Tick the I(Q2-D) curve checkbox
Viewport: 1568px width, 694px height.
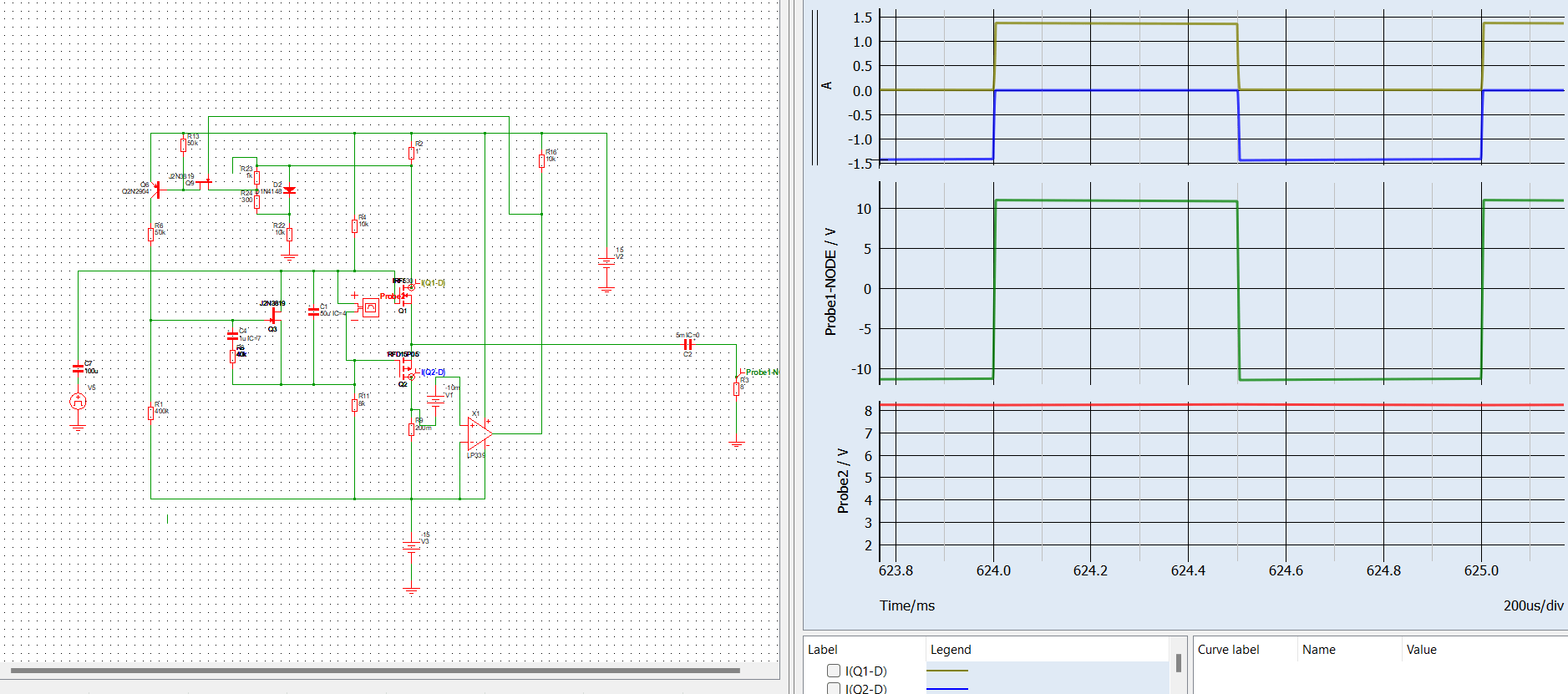pyautogui.click(x=833, y=688)
